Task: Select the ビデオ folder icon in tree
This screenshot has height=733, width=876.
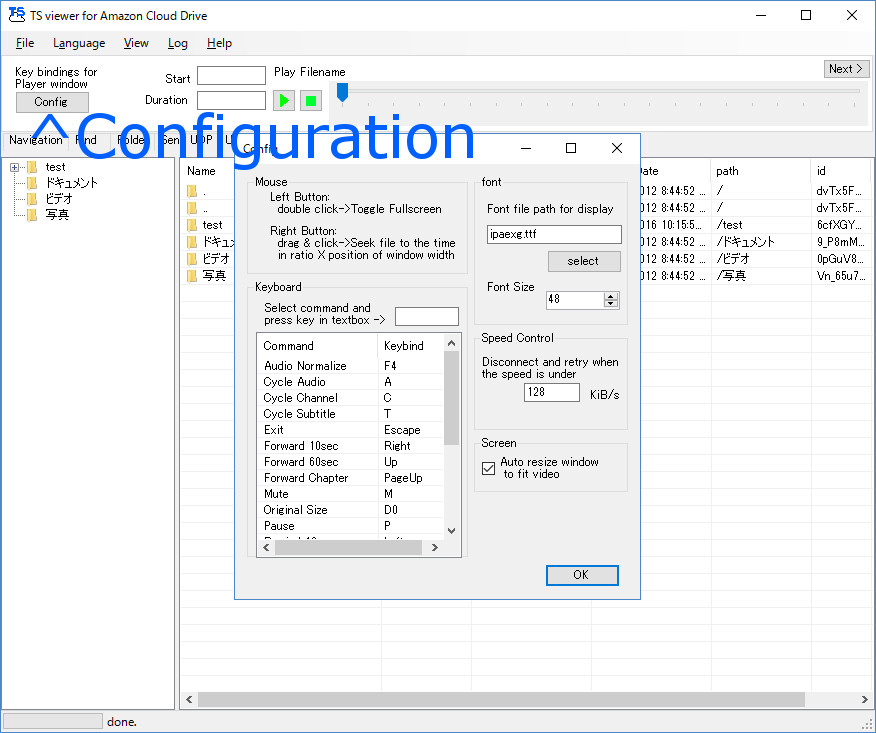Action: 32,199
